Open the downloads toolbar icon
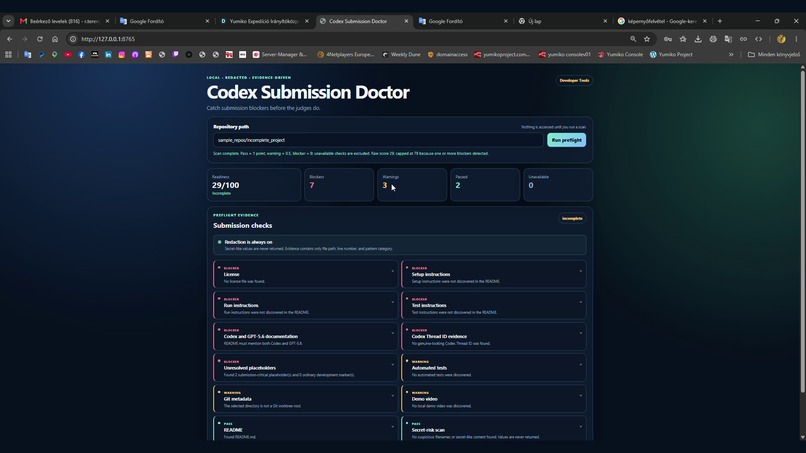 (x=698, y=39)
